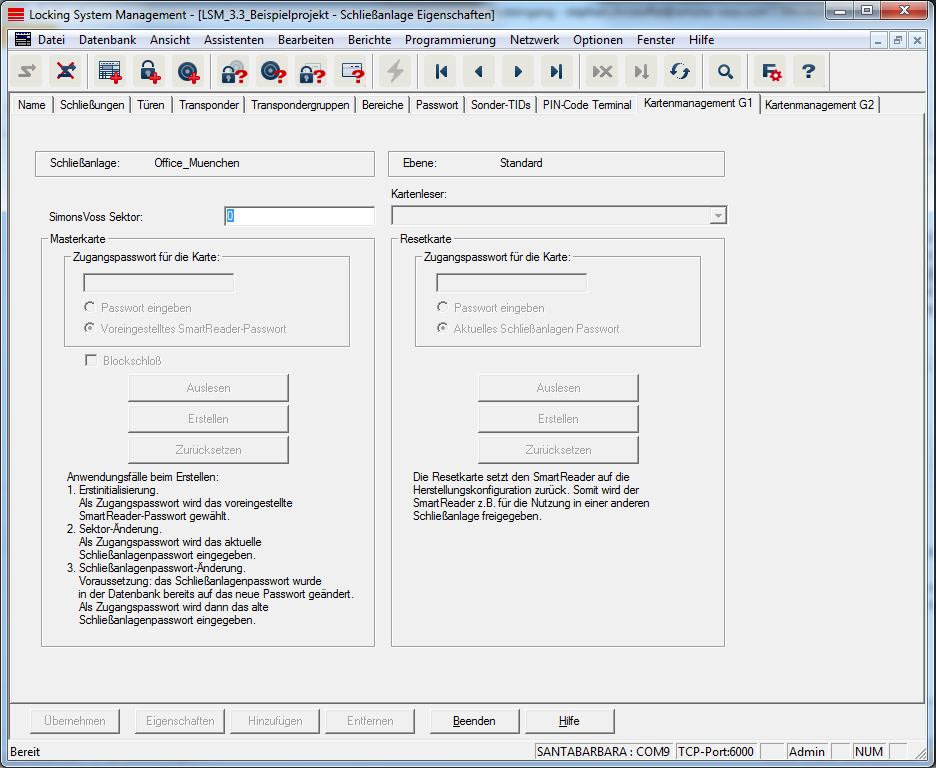The width and height of the screenshot is (936, 768).
Task: Tick the Blockschloß checkbox
Action: pyautogui.click(x=92, y=361)
